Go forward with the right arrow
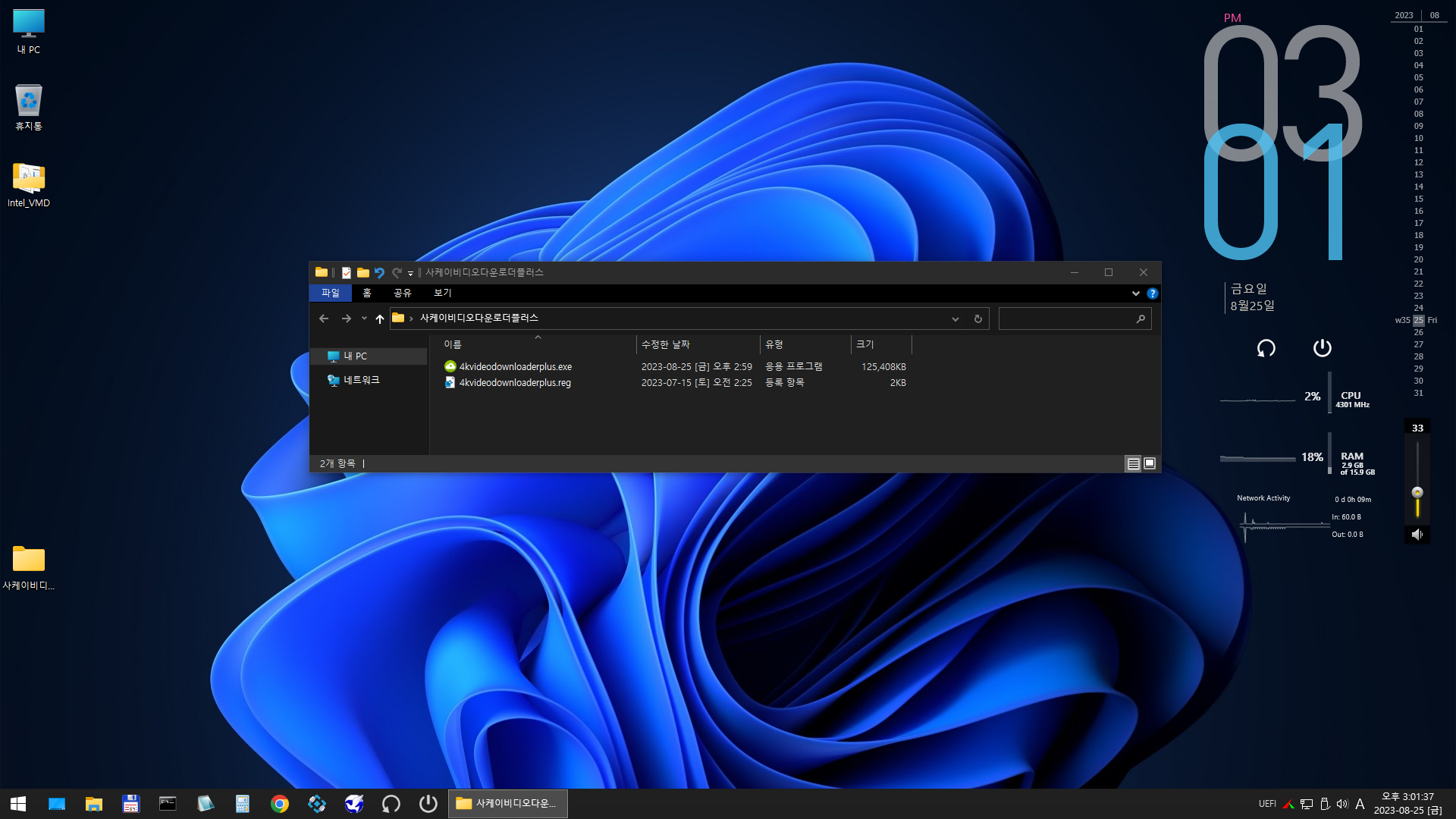The image size is (1456, 819). (347, 318)
